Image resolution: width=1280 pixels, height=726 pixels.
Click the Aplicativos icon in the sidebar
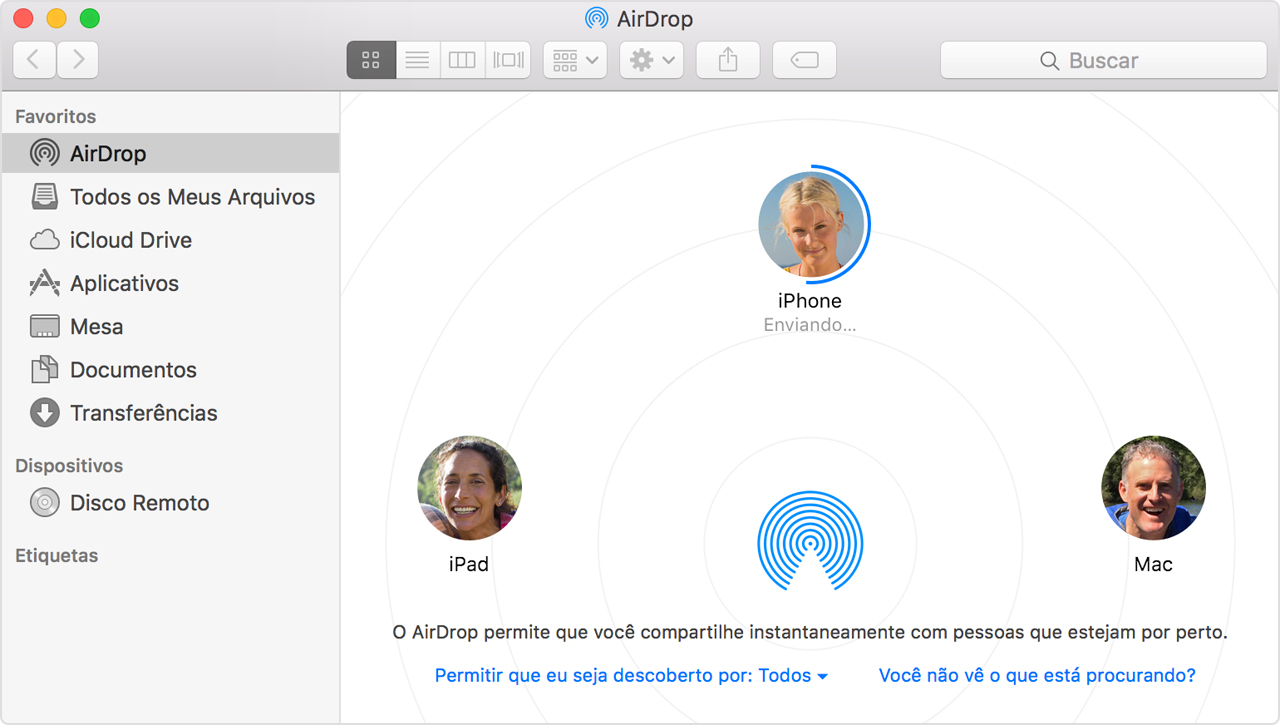click(x=44, y=283)
